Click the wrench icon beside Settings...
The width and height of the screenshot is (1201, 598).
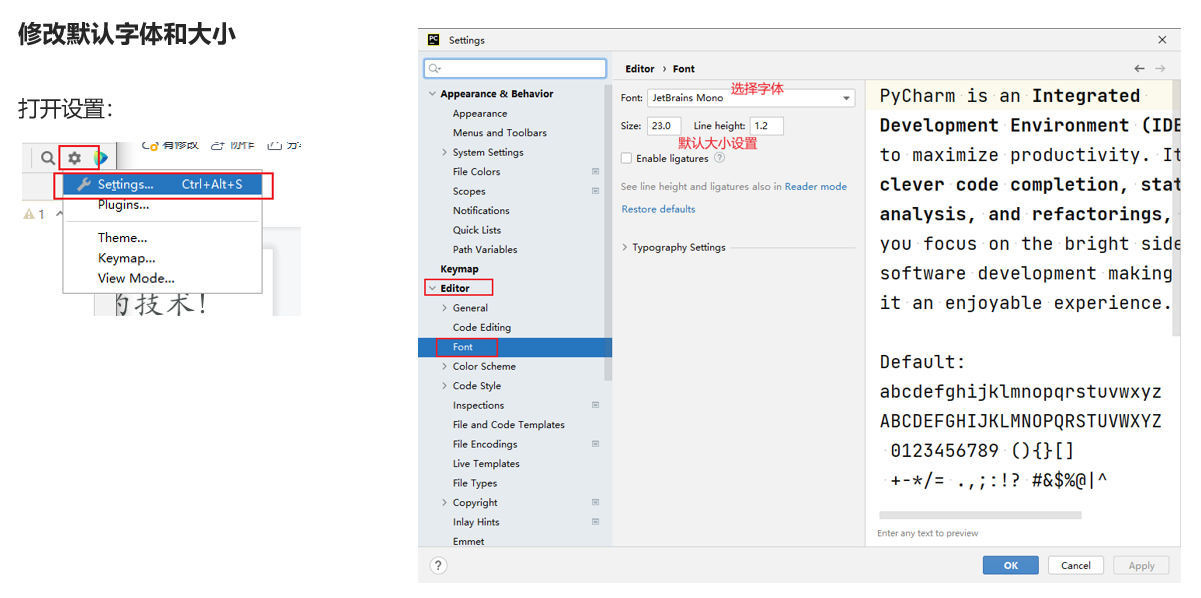point(84,185)
